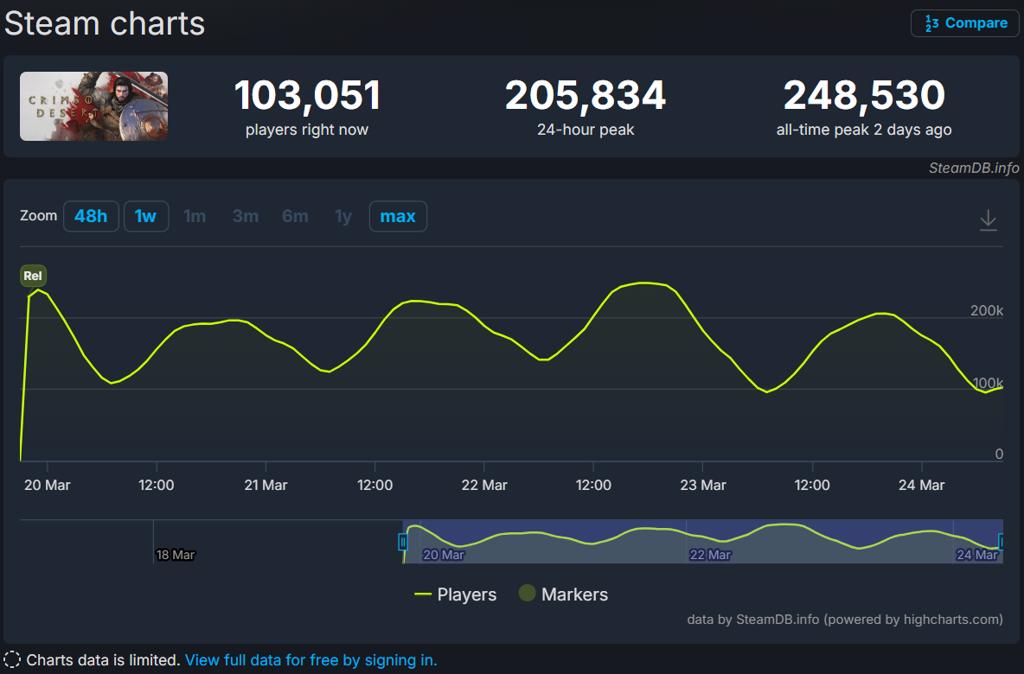
Task: Pick the 1y zoom range
Action: click(343, 216)
